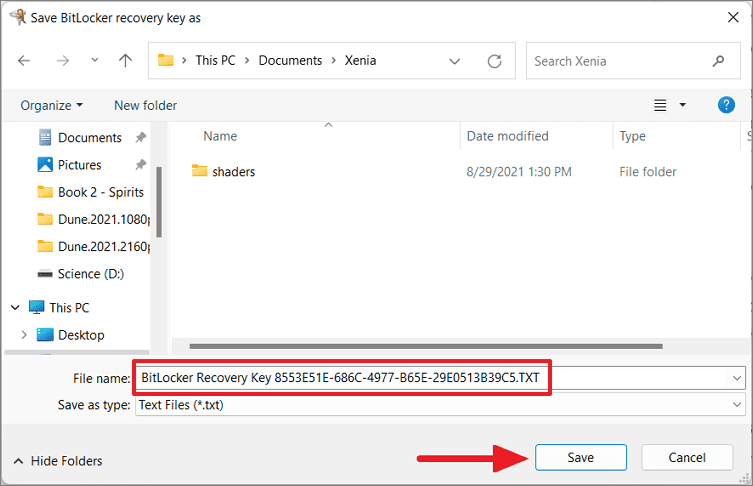Viewport: 753px width, 486px height.
Task: Click the folder icon in the address bar
Action: (166, 60)
